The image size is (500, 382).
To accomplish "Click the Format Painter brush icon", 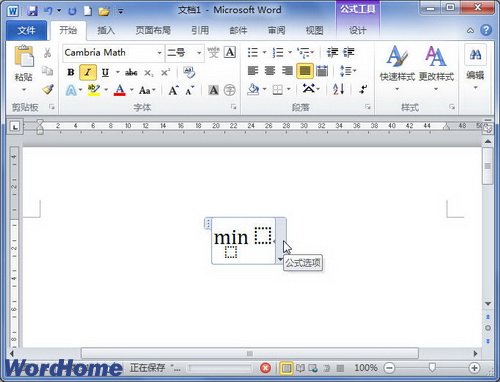I will tap(48, 89).
